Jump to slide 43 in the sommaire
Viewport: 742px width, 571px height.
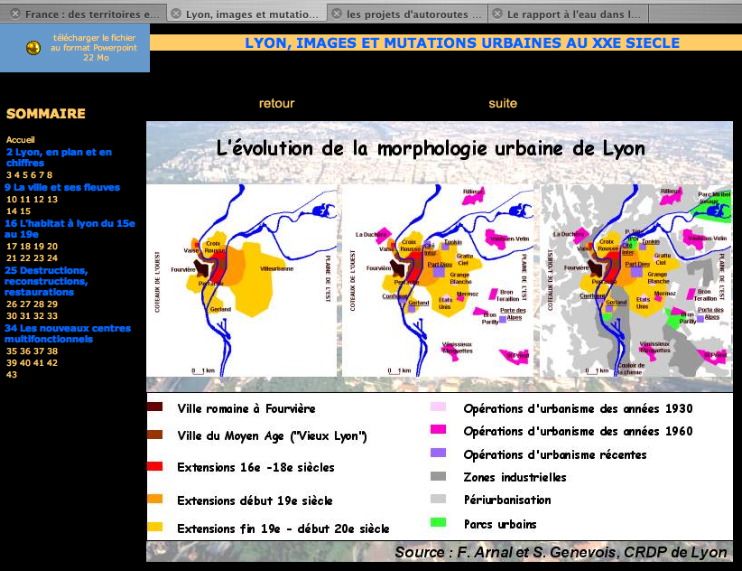point(11,375)
